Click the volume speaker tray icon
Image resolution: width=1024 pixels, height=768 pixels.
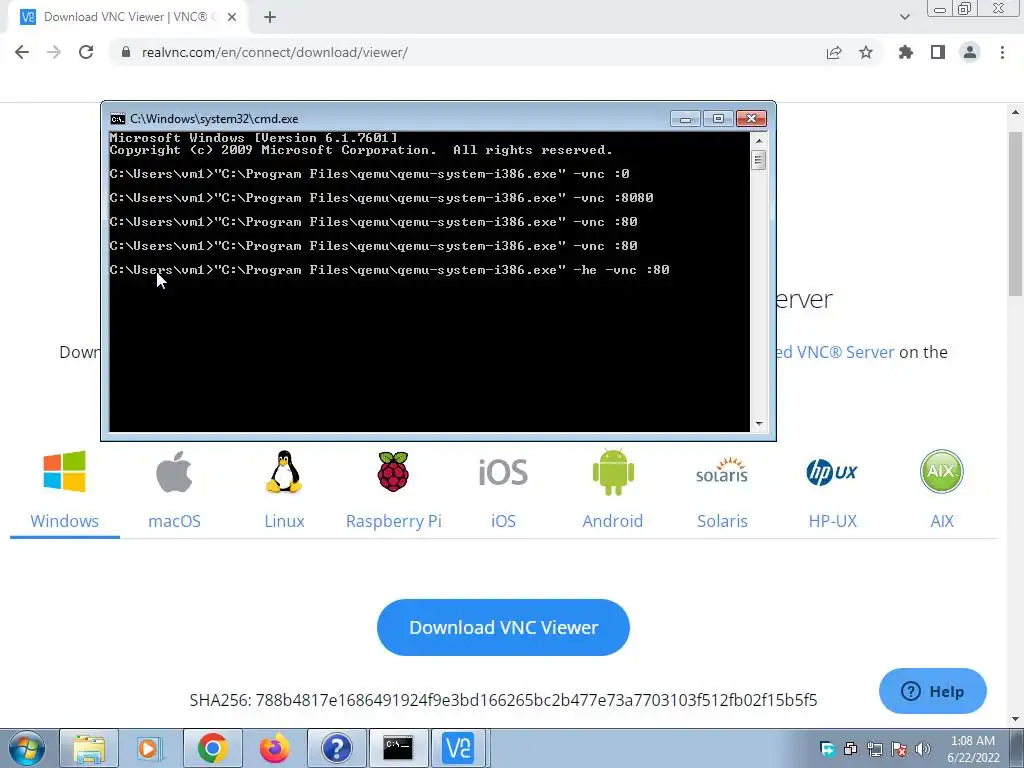[923, 749]
